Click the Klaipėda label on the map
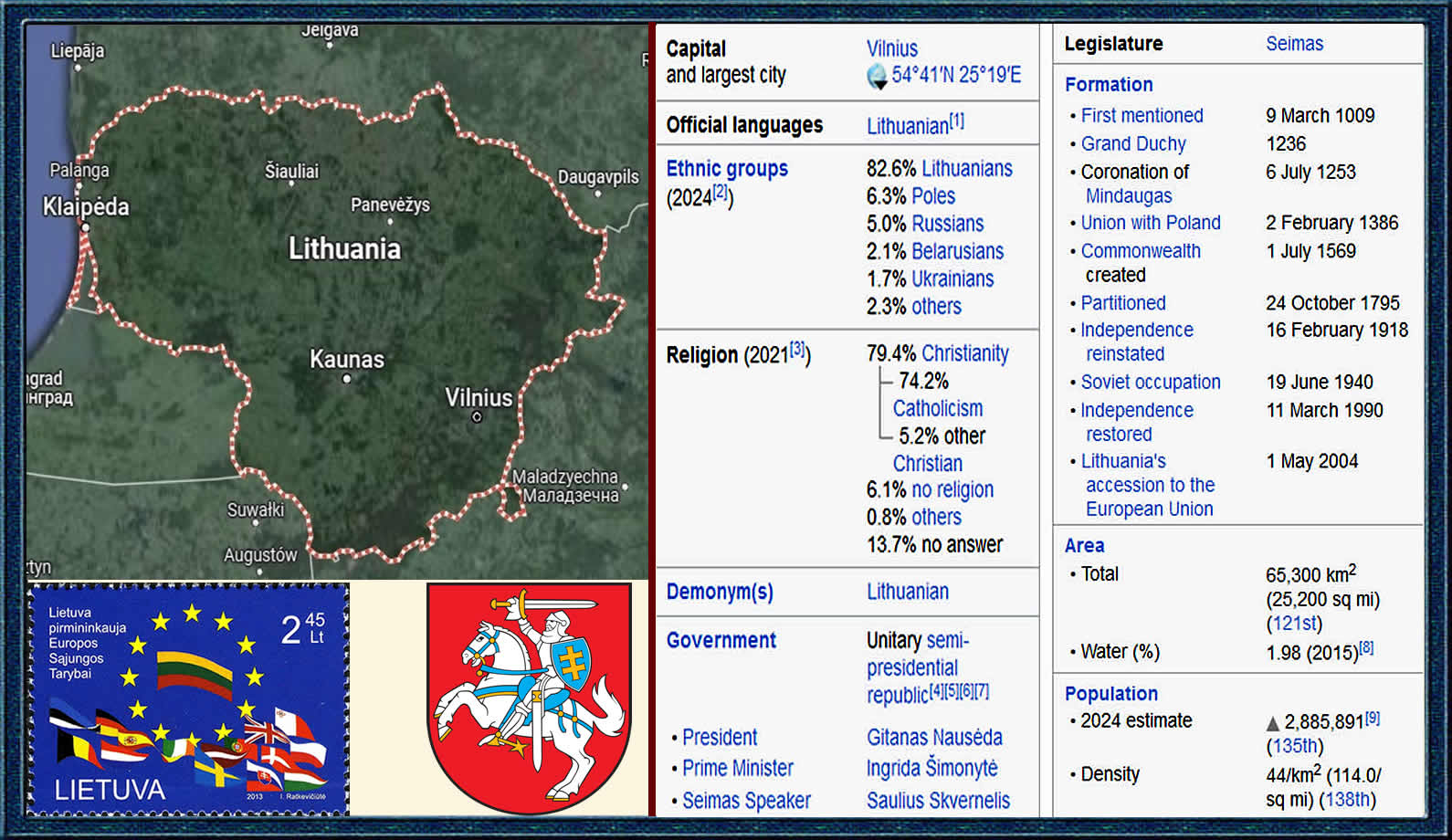The width and height of the screenshot is (1452, 840). point(86,207)
